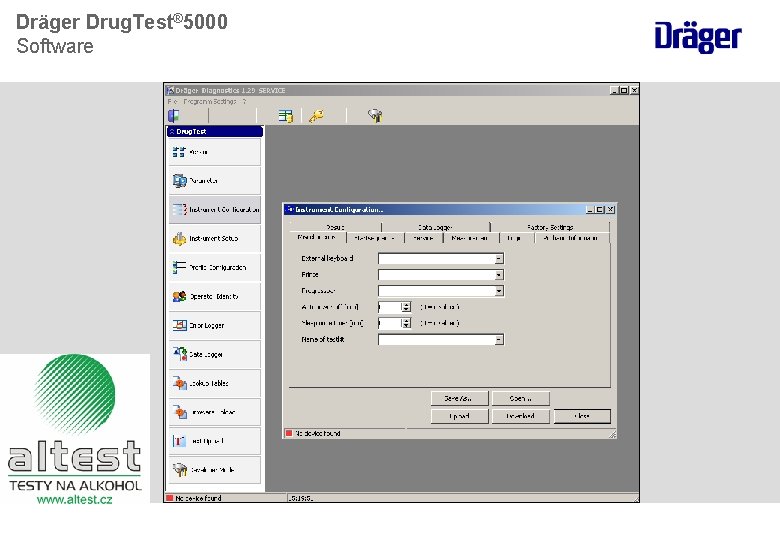Expand the Printer dropdown
The width and height of the screenshot is (780, 540).
pyautogui.click(x=499, y=275)
